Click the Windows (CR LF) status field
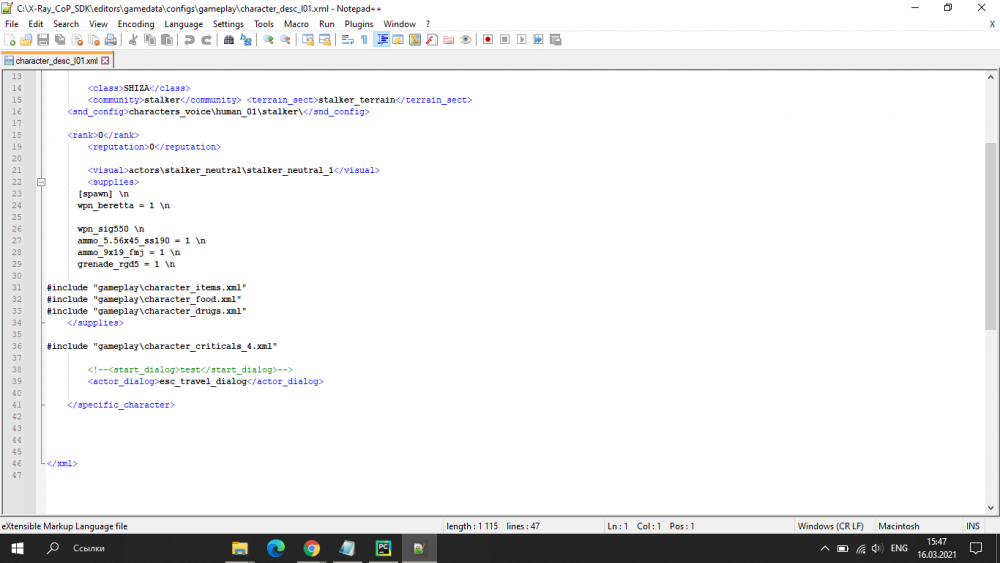The width and height of the screenshot is (1000, 563). coord(830,526)
